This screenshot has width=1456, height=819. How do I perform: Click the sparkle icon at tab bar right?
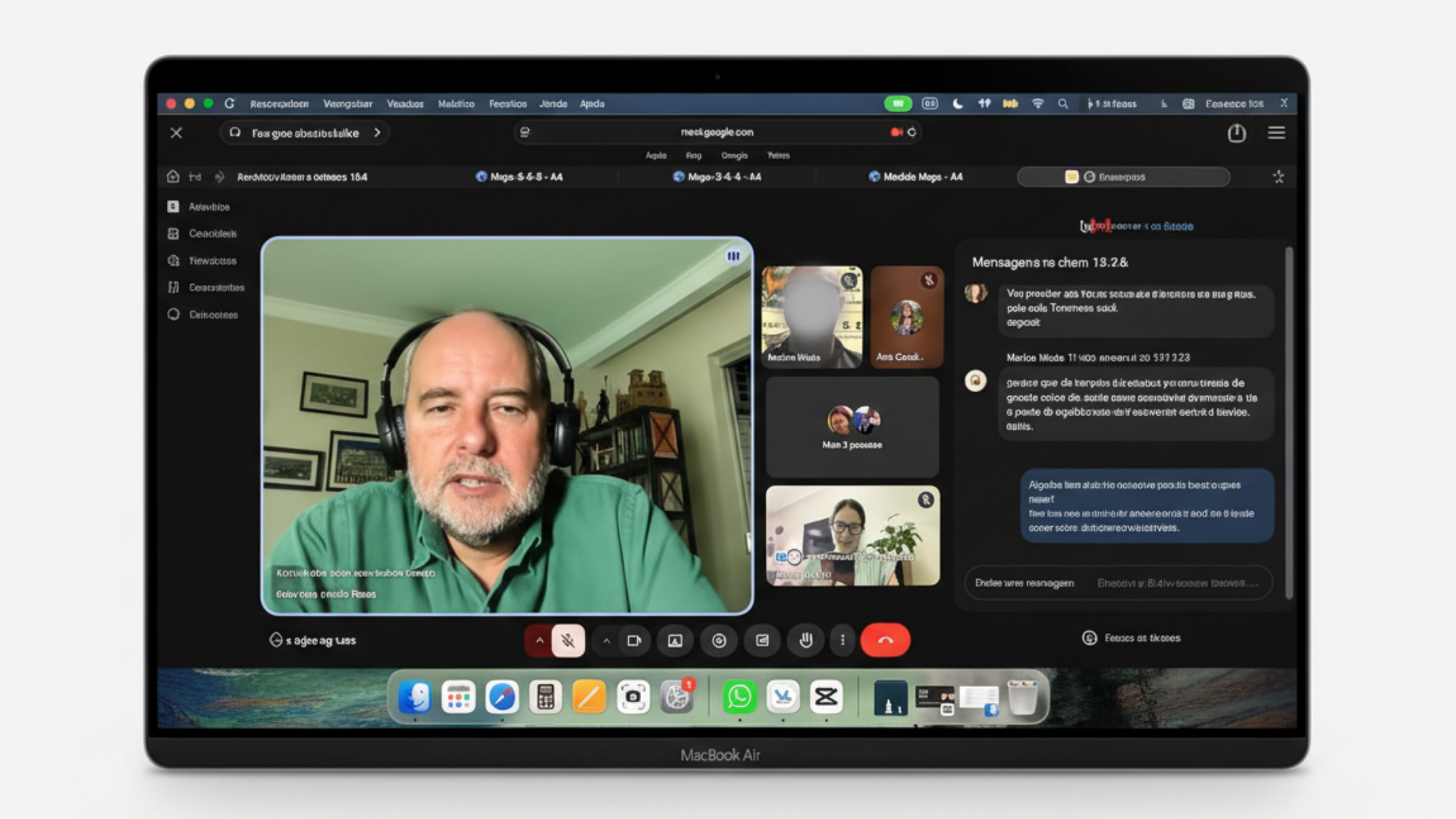coord(1279,177)
